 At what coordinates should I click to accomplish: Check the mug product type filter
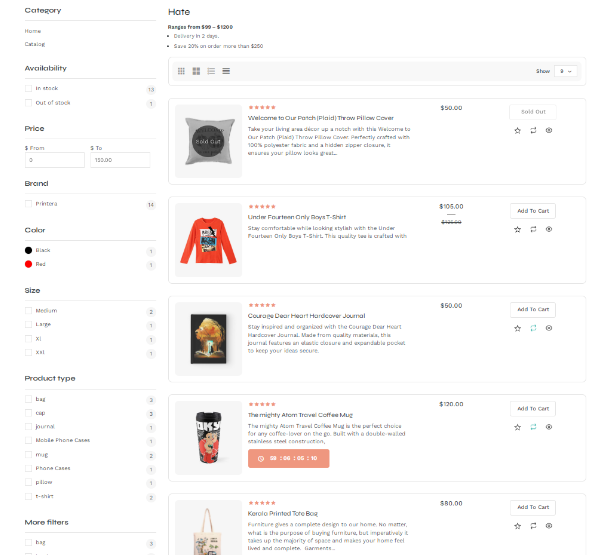point(29,455)
